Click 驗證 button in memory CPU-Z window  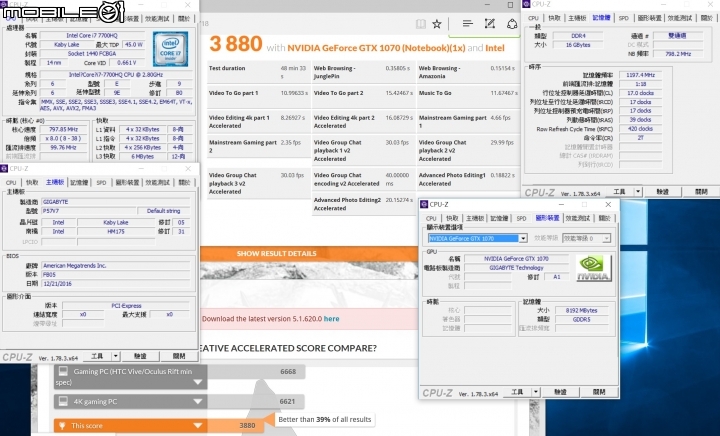[662, 192]
